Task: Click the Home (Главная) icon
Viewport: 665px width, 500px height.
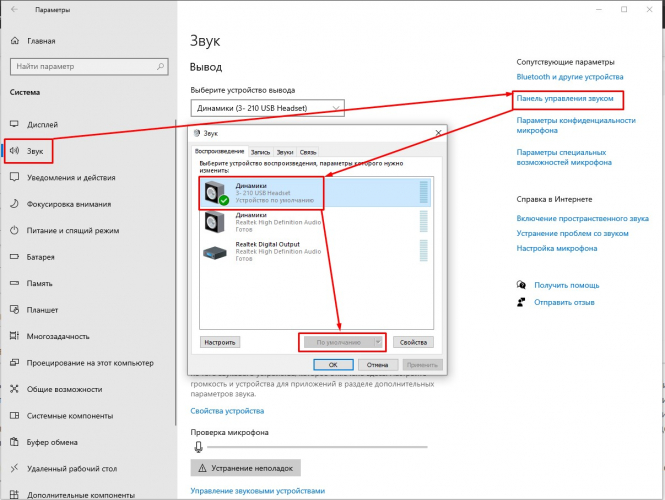Action: [x=15, y=42]
